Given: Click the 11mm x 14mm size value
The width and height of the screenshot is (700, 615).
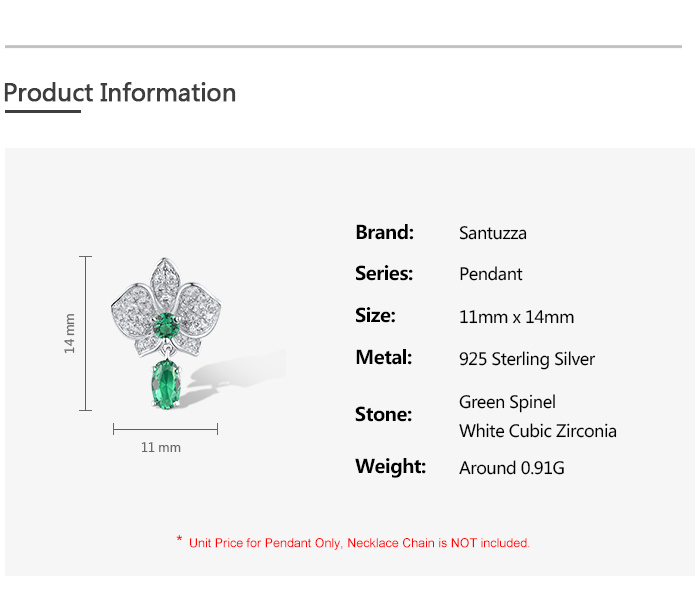Looking at the screenshot, I should [x=516, y=317].
